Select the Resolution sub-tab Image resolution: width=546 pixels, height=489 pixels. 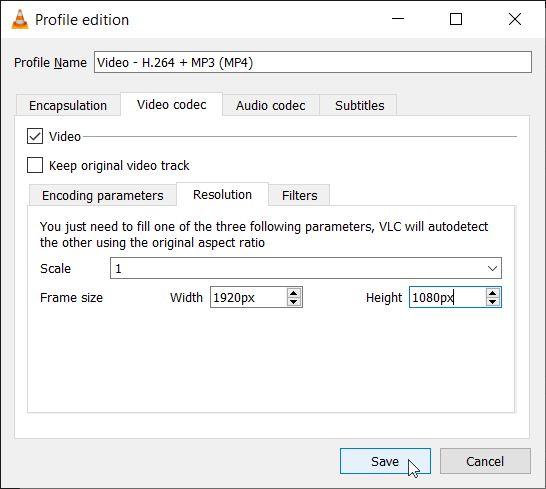click(223, 194)
